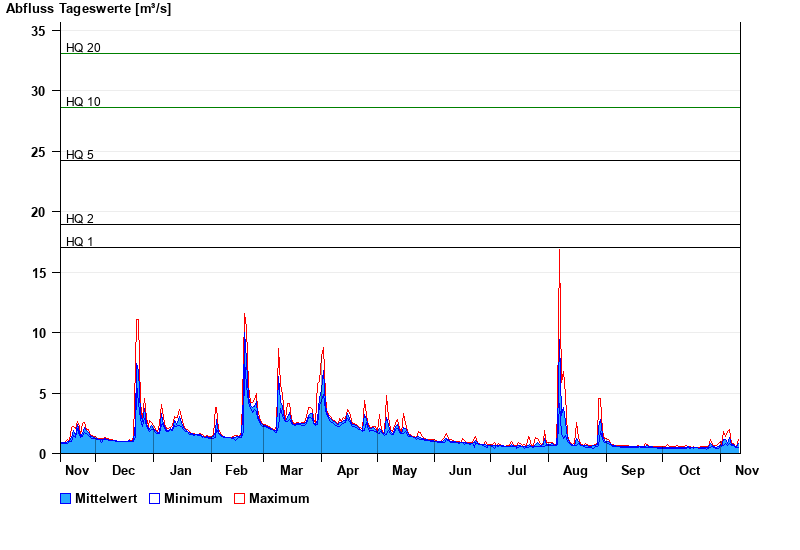Select the Dec month label on axis
800x550 pixels.
[x=124, y=470]
